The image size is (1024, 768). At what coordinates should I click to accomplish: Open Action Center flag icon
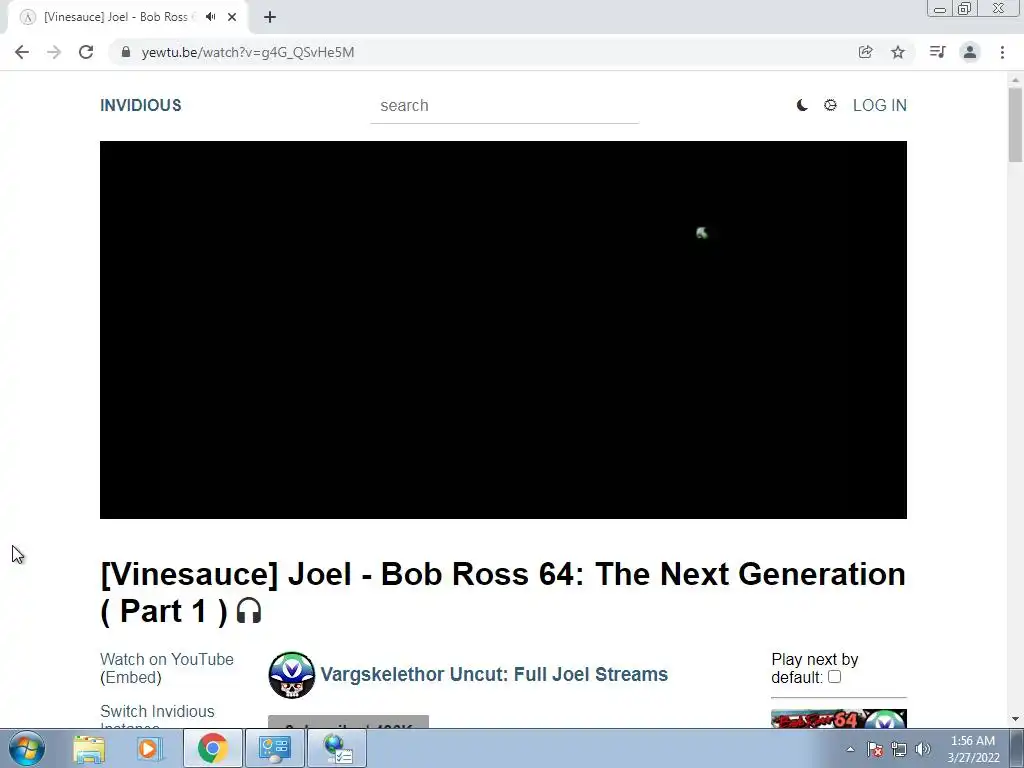(874, 749)
